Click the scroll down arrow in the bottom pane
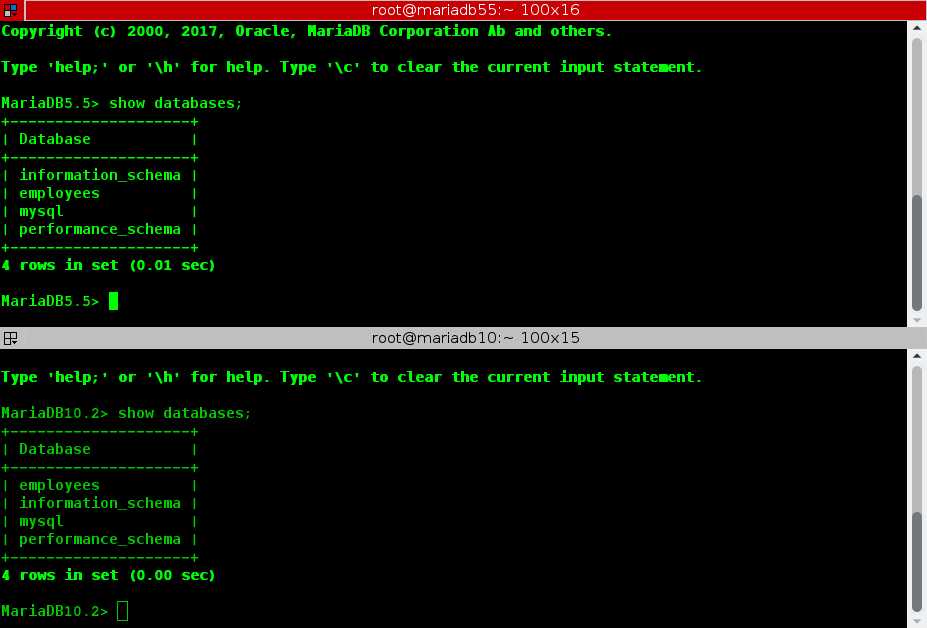The width and height of the screenshot is (927, 628). (x=917, y=621)
